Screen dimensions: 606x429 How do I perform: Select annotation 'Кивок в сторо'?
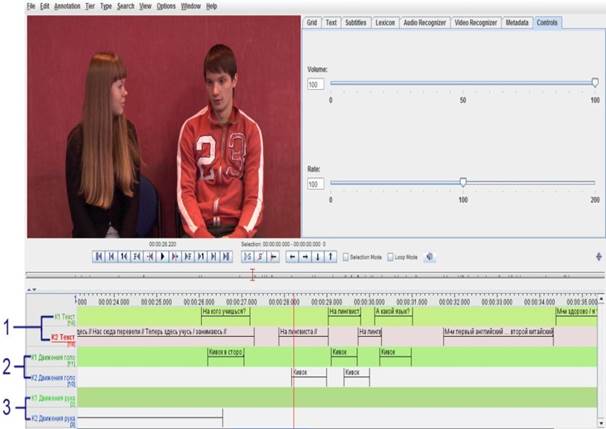click(226, 356)
